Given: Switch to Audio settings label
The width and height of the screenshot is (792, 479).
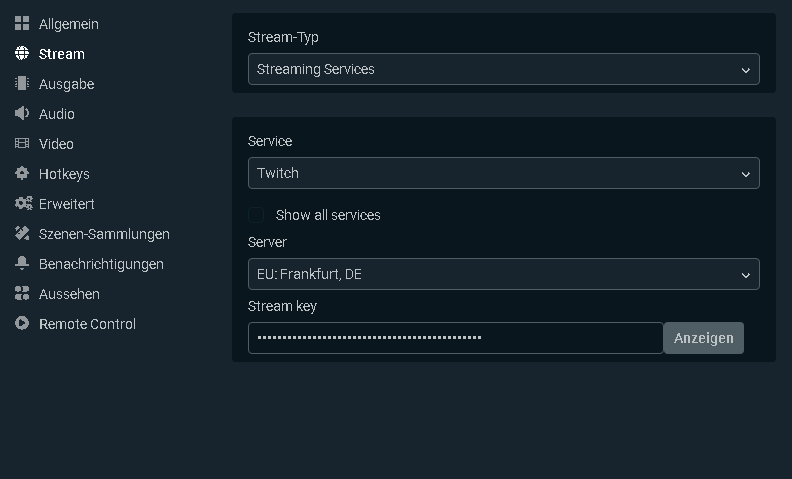Looking at the screenshot, I should 57,114.
